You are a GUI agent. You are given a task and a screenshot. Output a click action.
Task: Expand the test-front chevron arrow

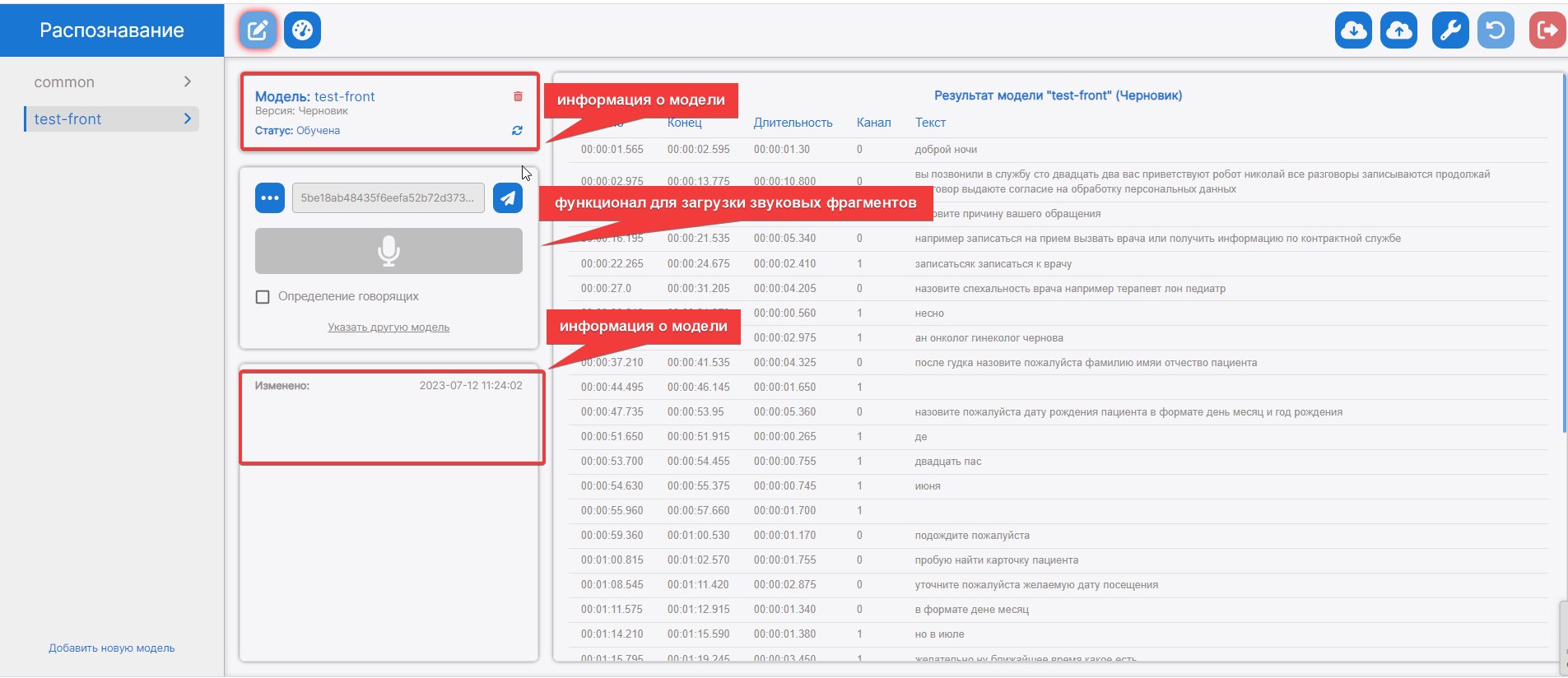coord(188,118)
